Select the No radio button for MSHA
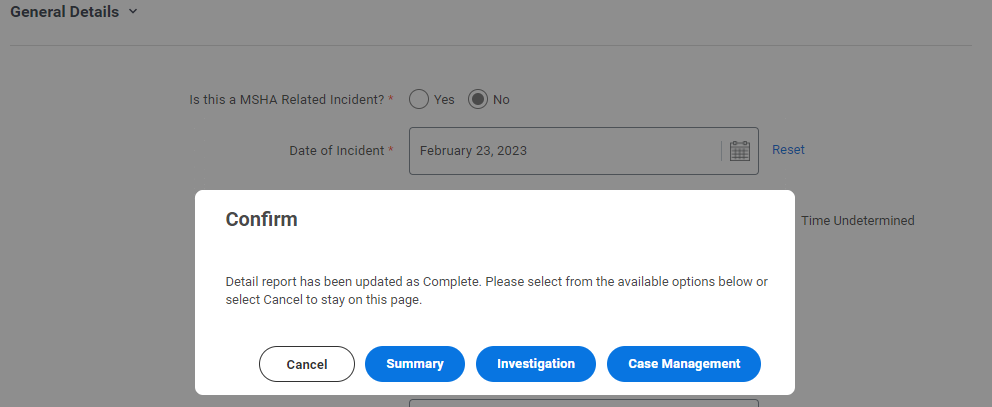This screenshot has width=992, height=407. [x=478, y=99]
